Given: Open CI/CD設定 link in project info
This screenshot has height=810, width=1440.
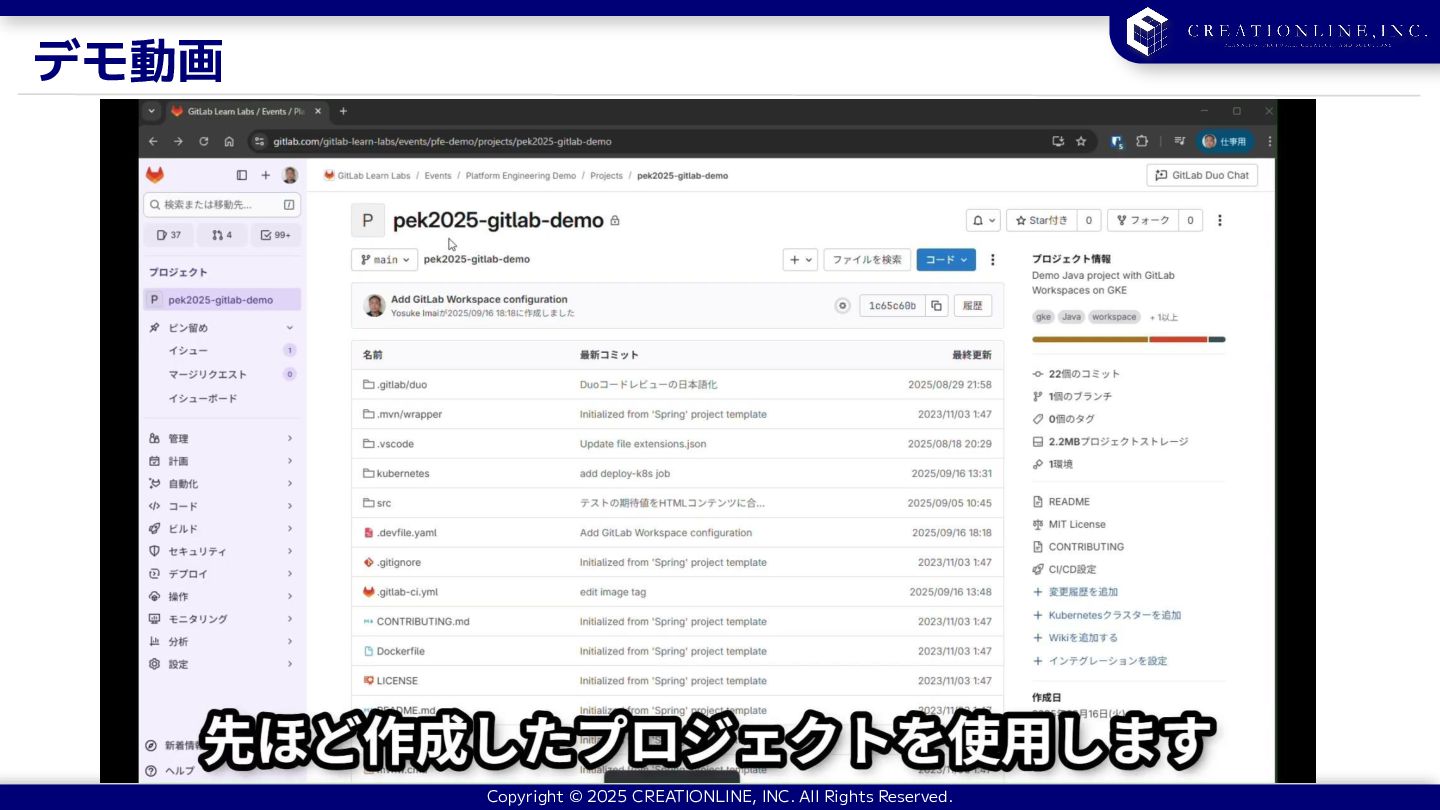Looking at the screenshot, I should point(1072,569).
